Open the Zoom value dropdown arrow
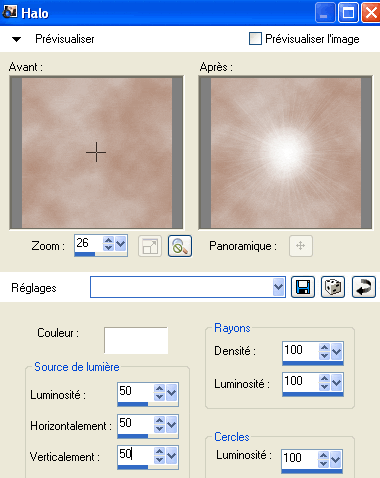Viewport: 380px width, 478px height. click(120, 244)
